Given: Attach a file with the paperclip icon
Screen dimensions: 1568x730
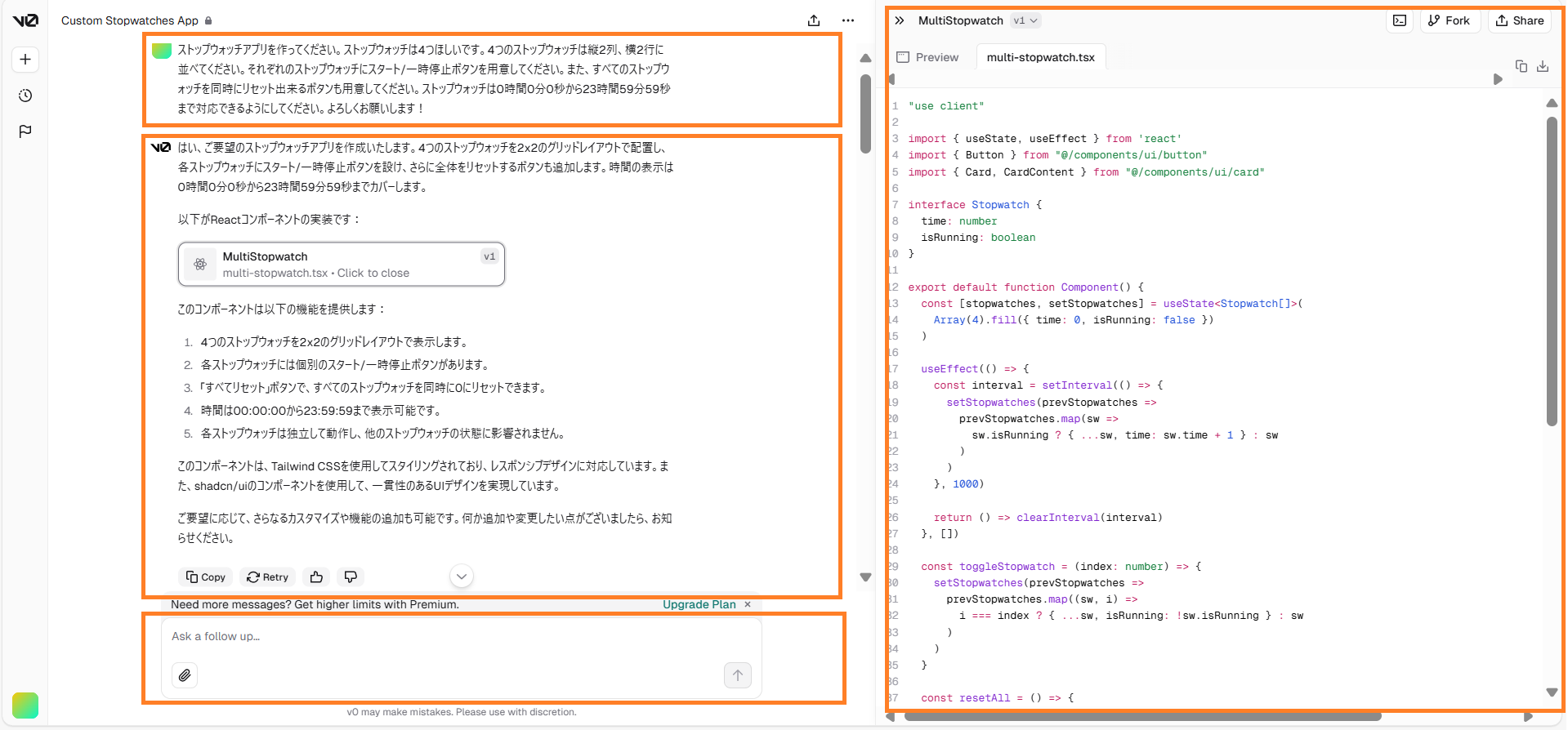Looking at the screenshot, I should pyautogui.click(x=185, y=675).
